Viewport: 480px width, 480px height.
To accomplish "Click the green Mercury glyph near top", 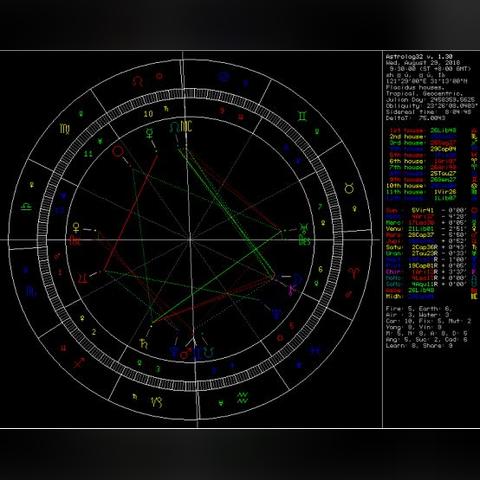I will point(149,133).
